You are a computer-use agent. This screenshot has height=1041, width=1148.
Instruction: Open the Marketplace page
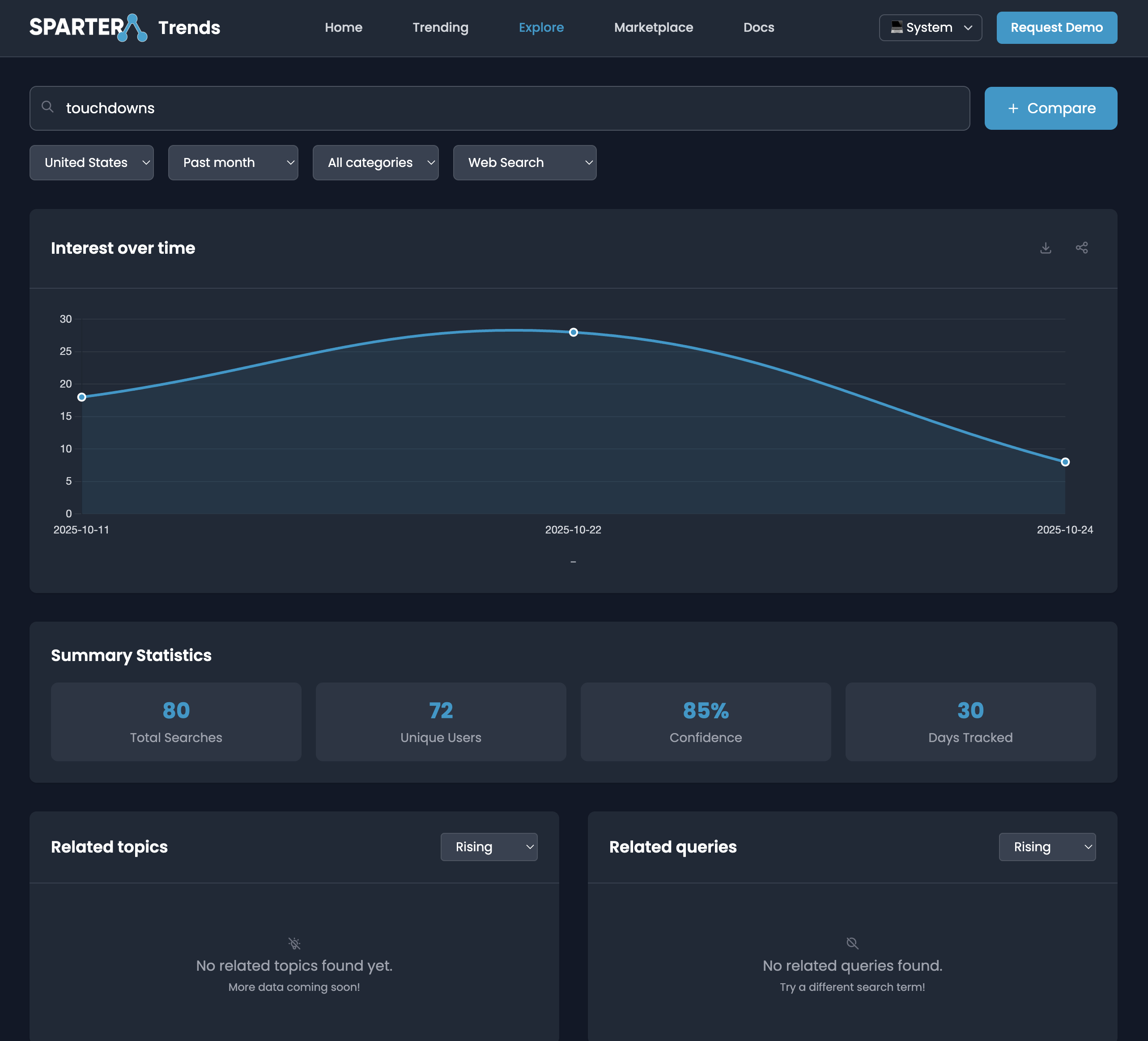pos(653,27)
